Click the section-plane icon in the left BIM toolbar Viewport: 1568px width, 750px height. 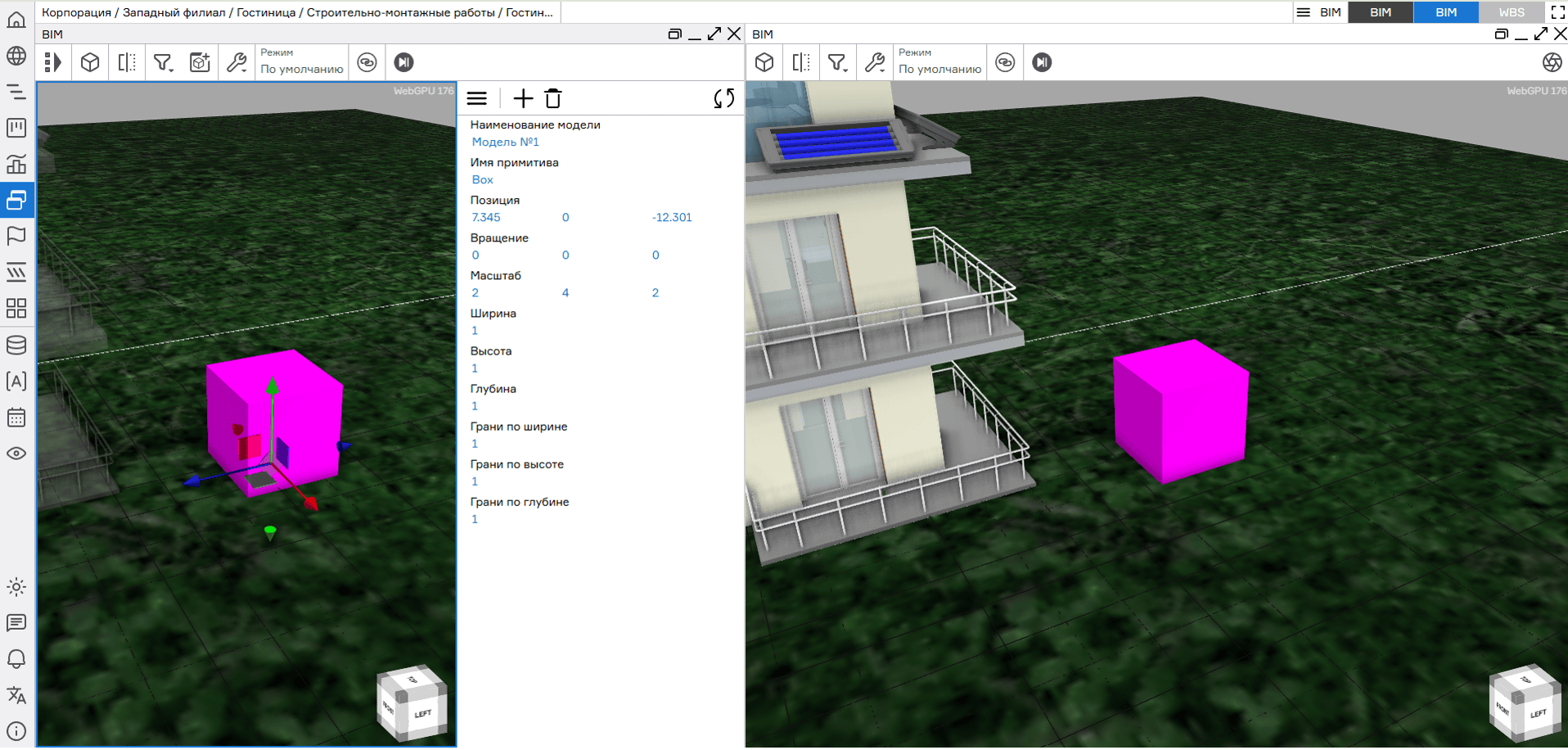(x=127, y=62)
